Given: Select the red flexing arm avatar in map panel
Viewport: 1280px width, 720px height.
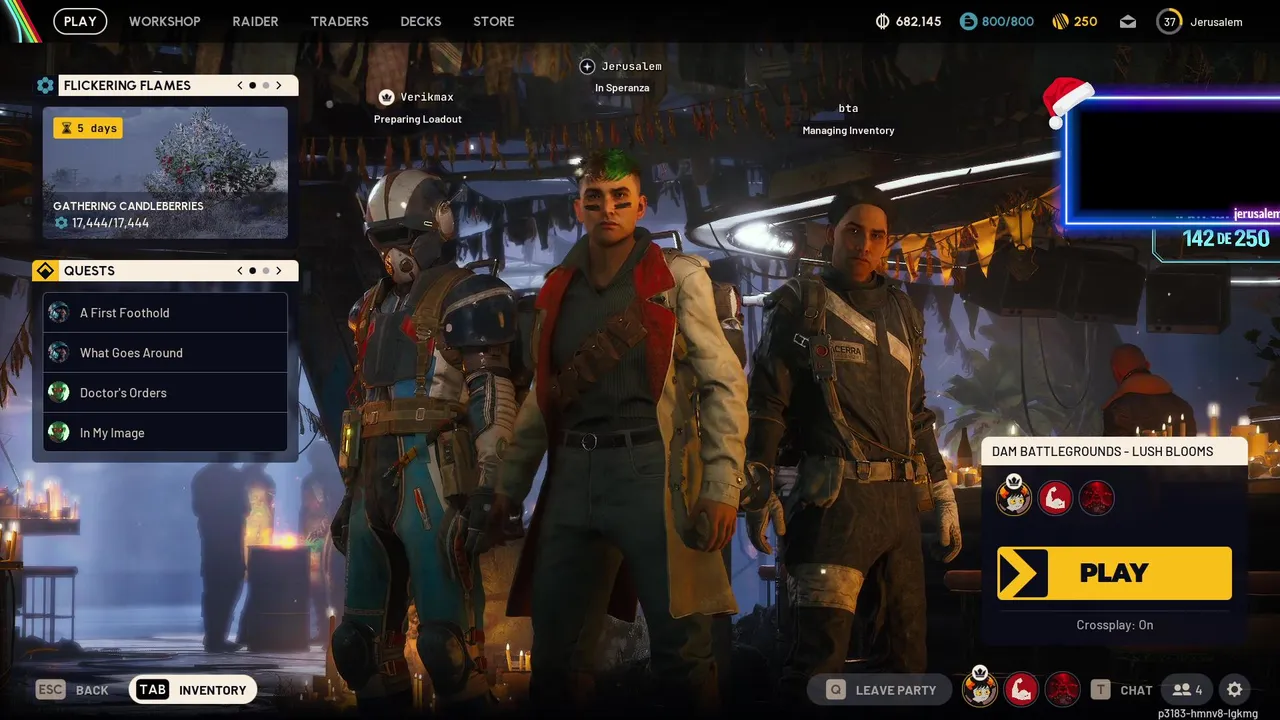Looking at the screenshot, I should click(x=1055, y=498).
